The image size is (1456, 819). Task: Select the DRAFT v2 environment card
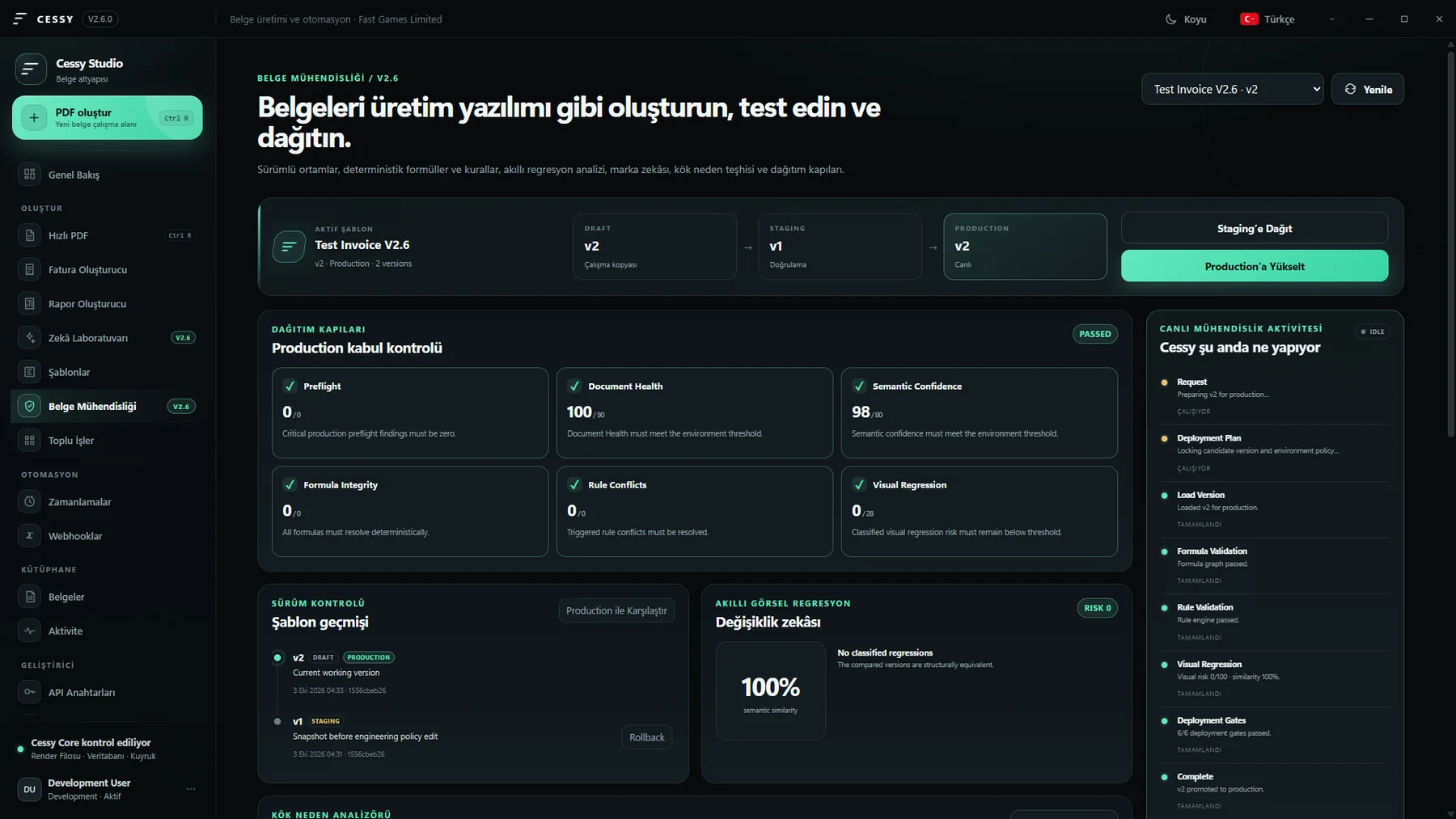(655, 247)
